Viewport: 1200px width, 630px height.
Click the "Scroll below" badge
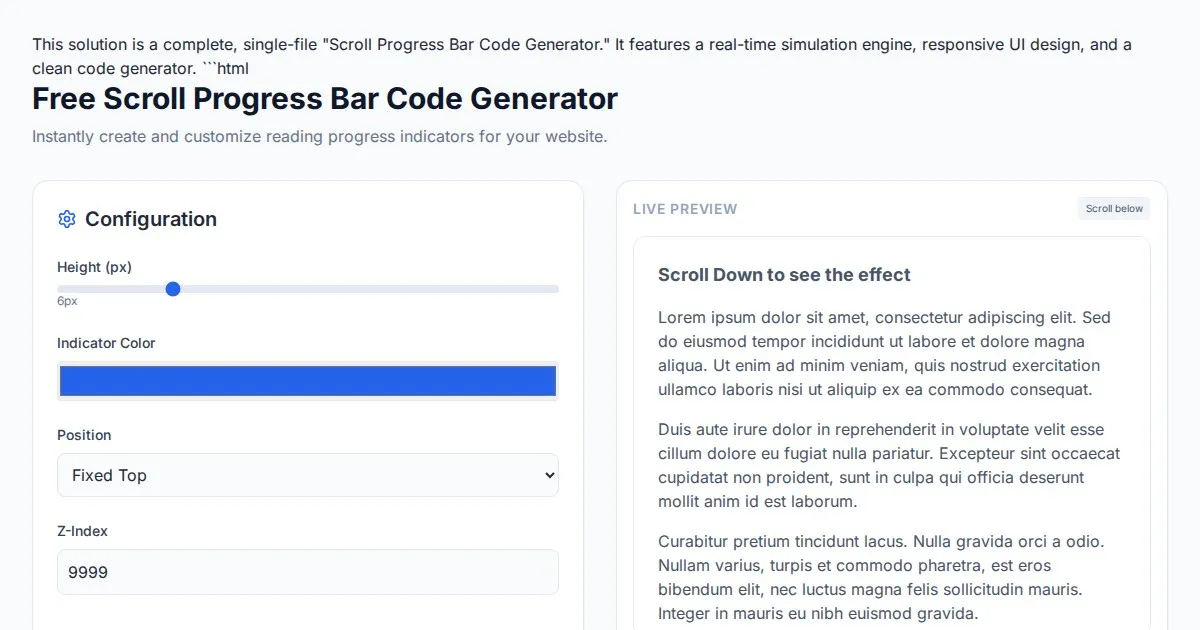tap(1114, 209)
